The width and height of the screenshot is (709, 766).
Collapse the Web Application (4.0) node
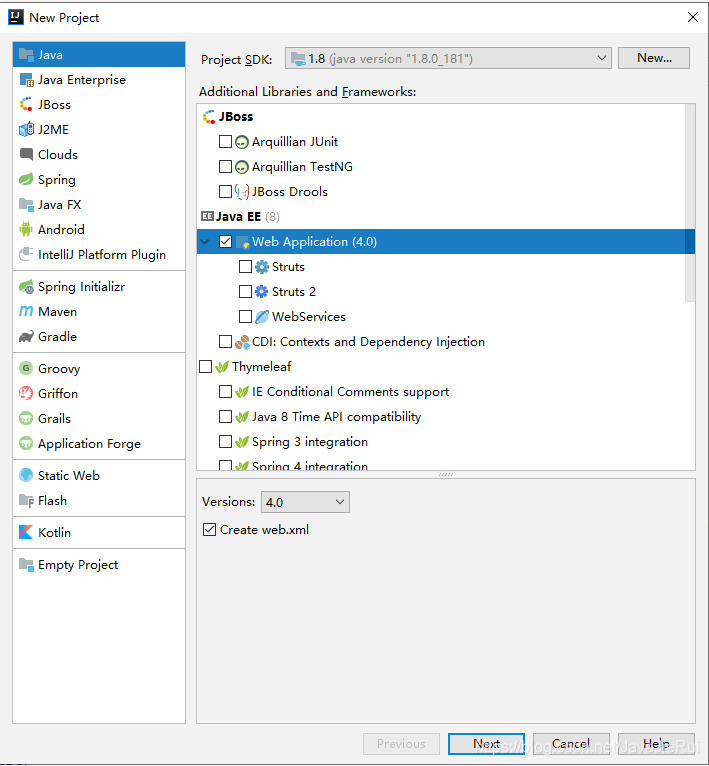coord(205,241)
